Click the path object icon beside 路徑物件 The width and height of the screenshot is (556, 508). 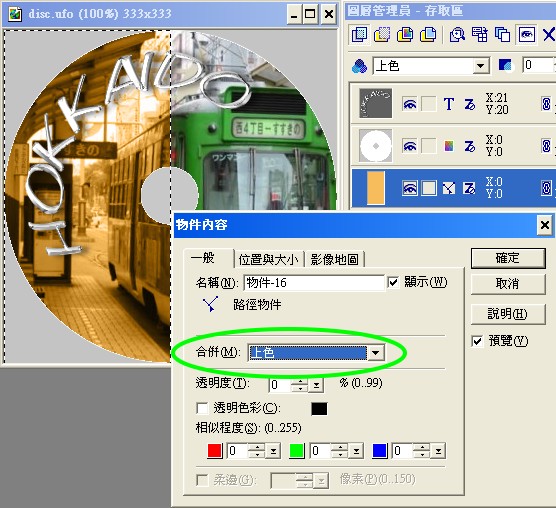pos(211,304)
